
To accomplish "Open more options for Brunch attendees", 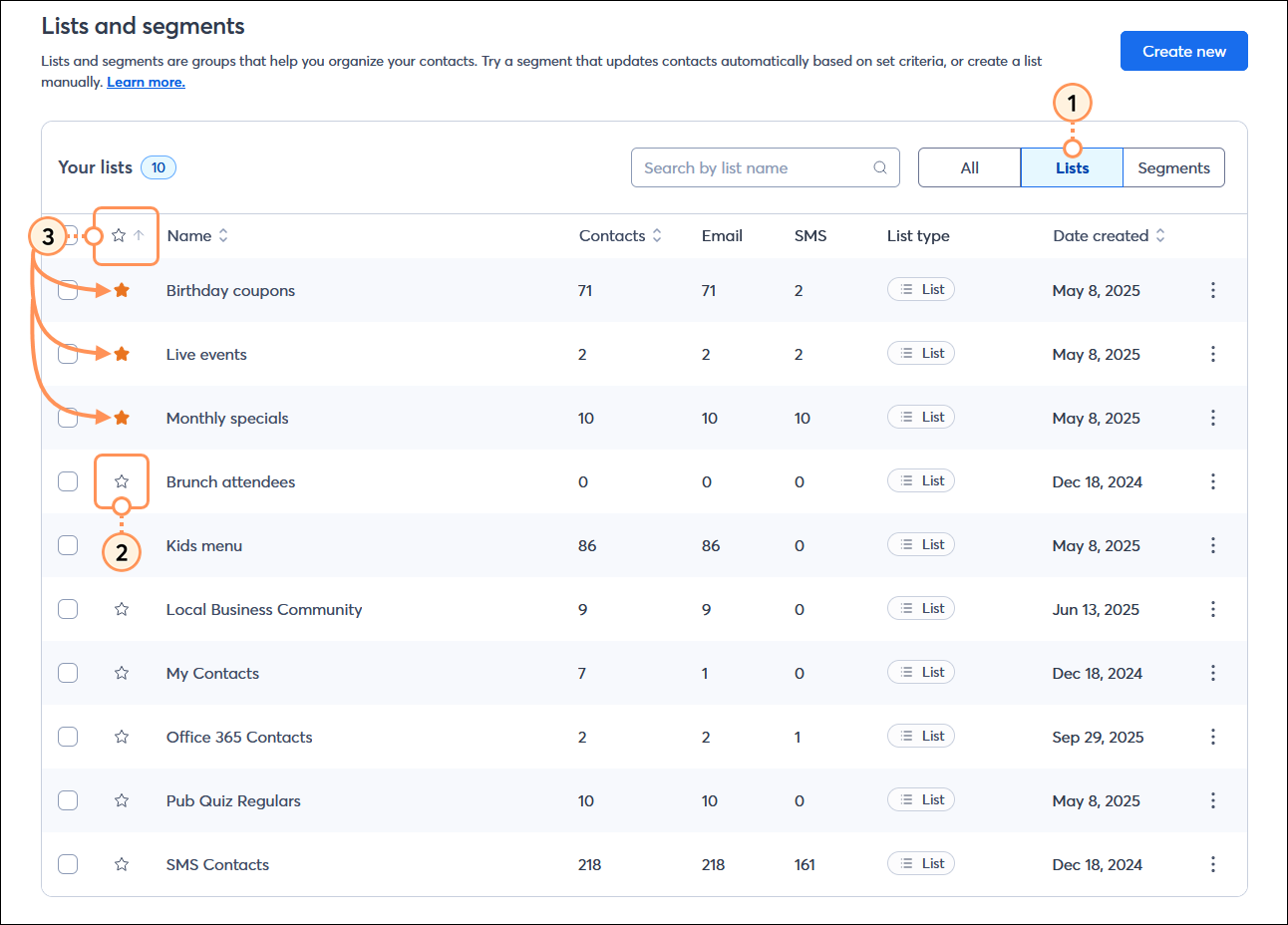I will point(1213,481).
